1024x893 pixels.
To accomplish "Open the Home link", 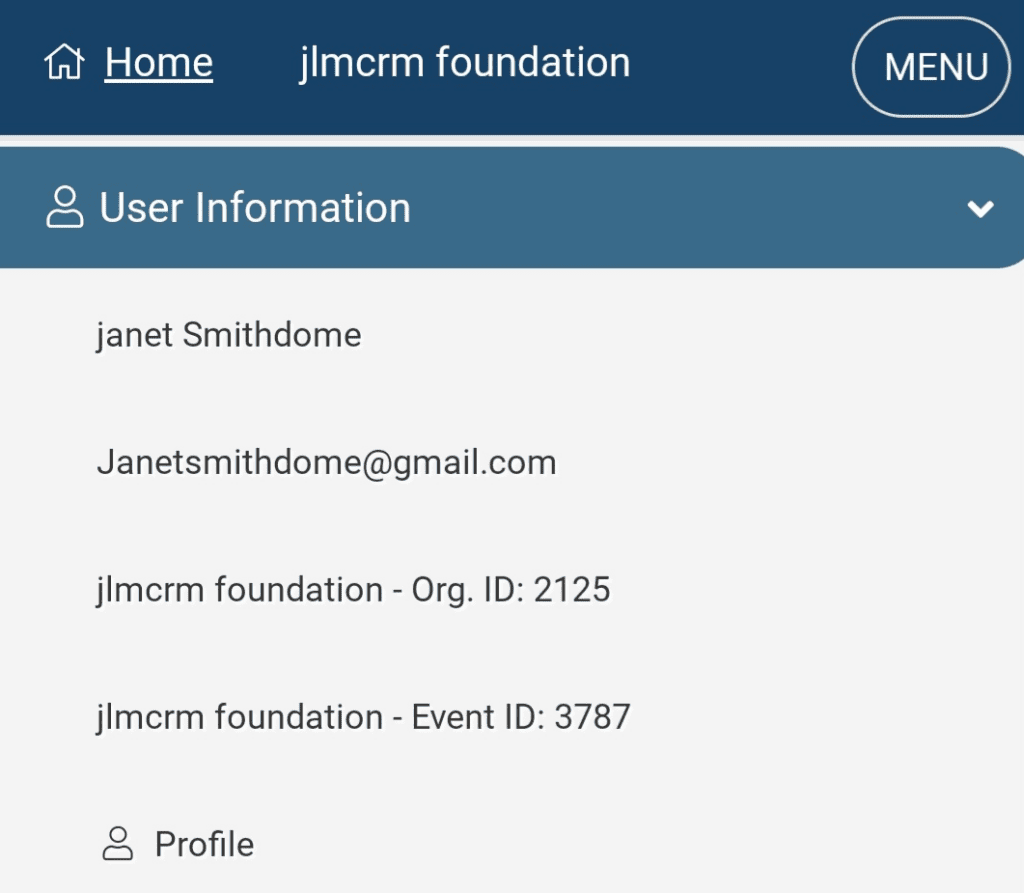I will pyautogui.click(x=158, y=63).
